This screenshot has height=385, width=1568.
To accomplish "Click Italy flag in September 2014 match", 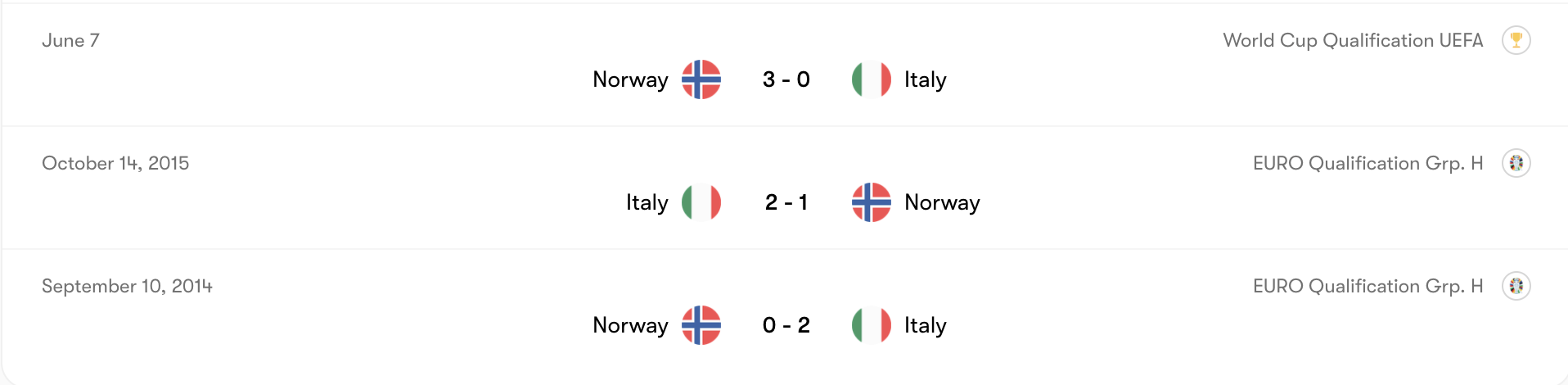I will coord(871,325).
